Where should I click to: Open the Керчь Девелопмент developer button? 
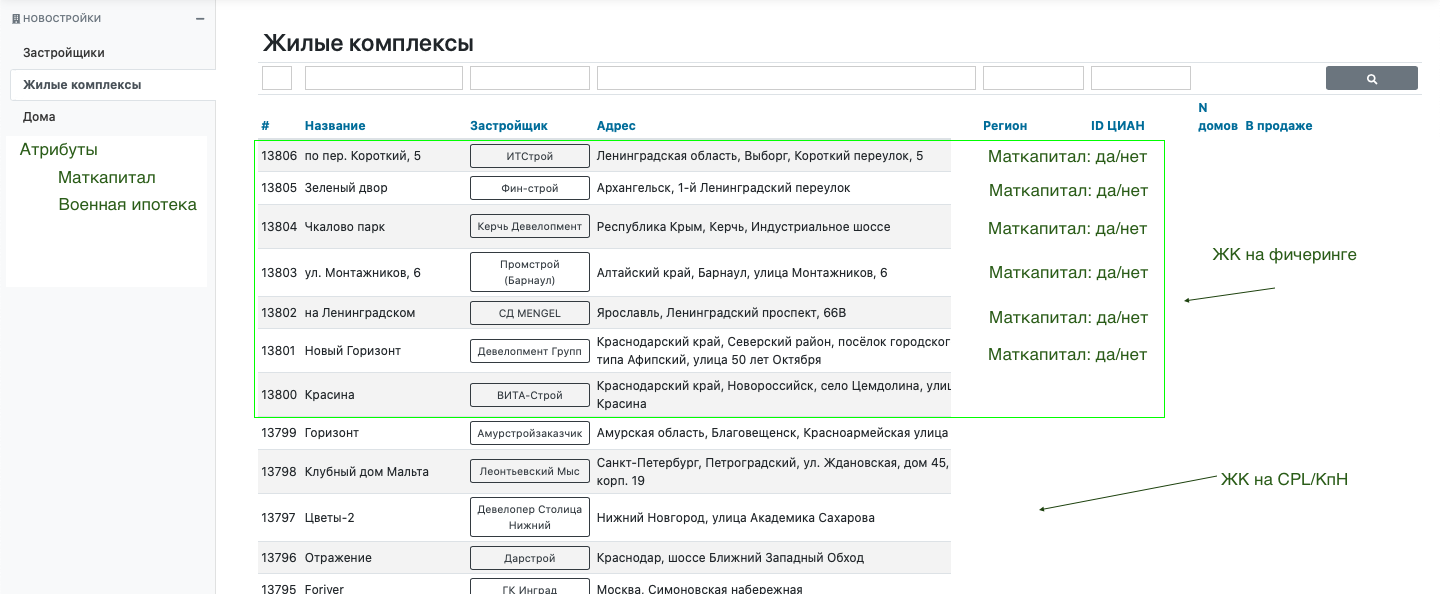[530, 226]
